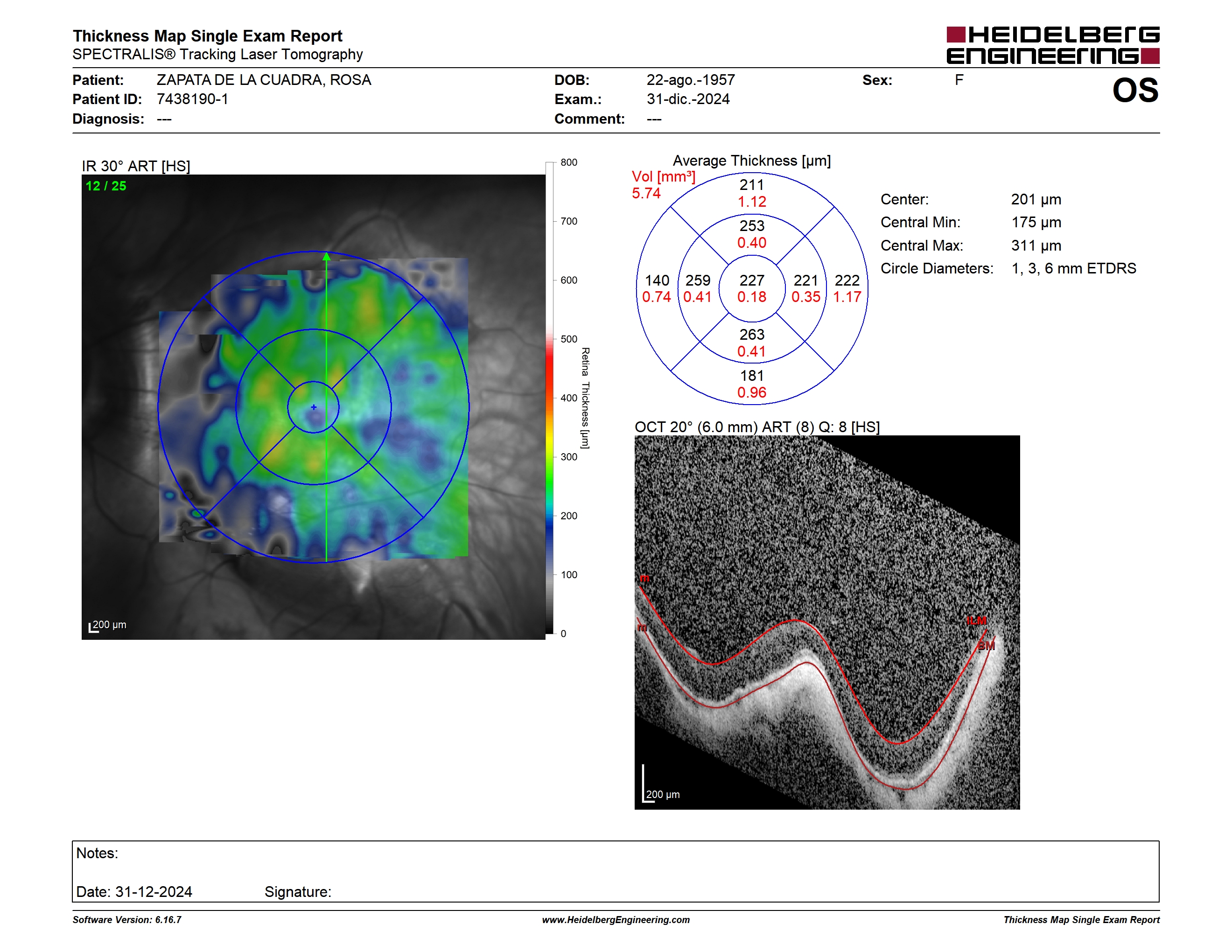The width and height of the screenshot is (1232, 952).
Task: Click the inner superior sector value 253
Action: click(752, 226)
